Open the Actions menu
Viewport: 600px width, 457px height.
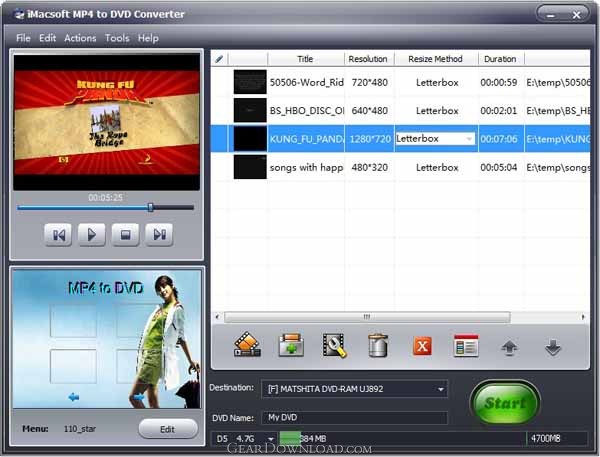pos(80,38)
